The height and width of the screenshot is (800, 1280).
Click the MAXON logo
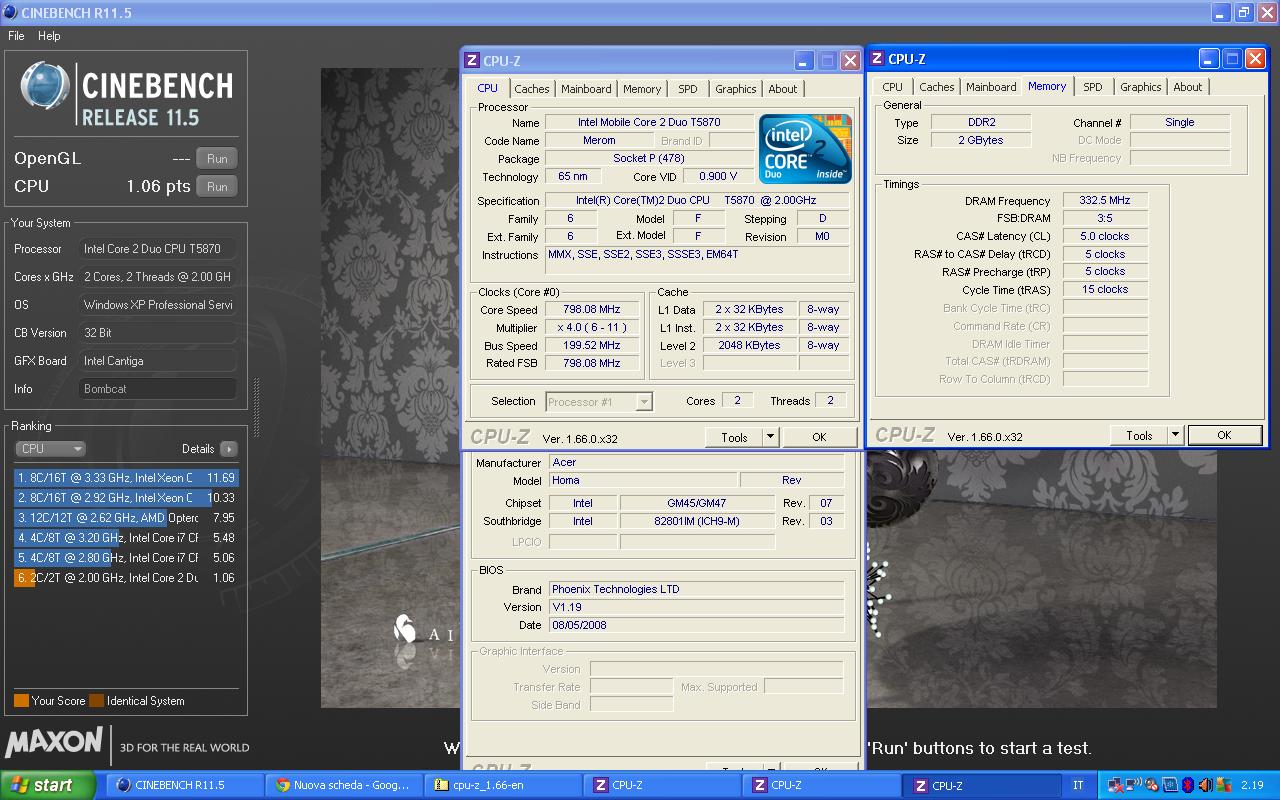(54, 742)
